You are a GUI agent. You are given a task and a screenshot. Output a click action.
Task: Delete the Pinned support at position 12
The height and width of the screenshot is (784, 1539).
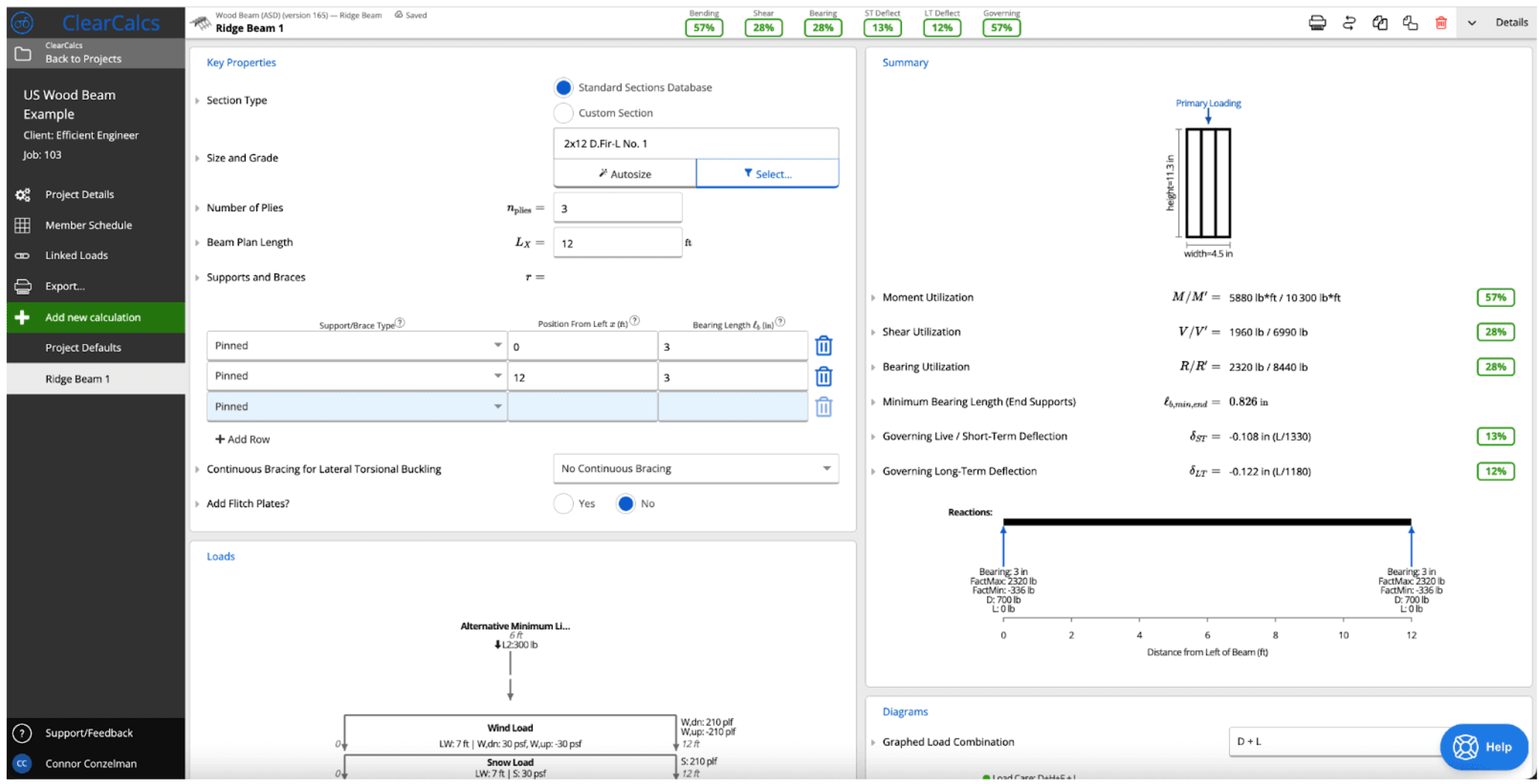pyautogui.click(x=823, y=376)
